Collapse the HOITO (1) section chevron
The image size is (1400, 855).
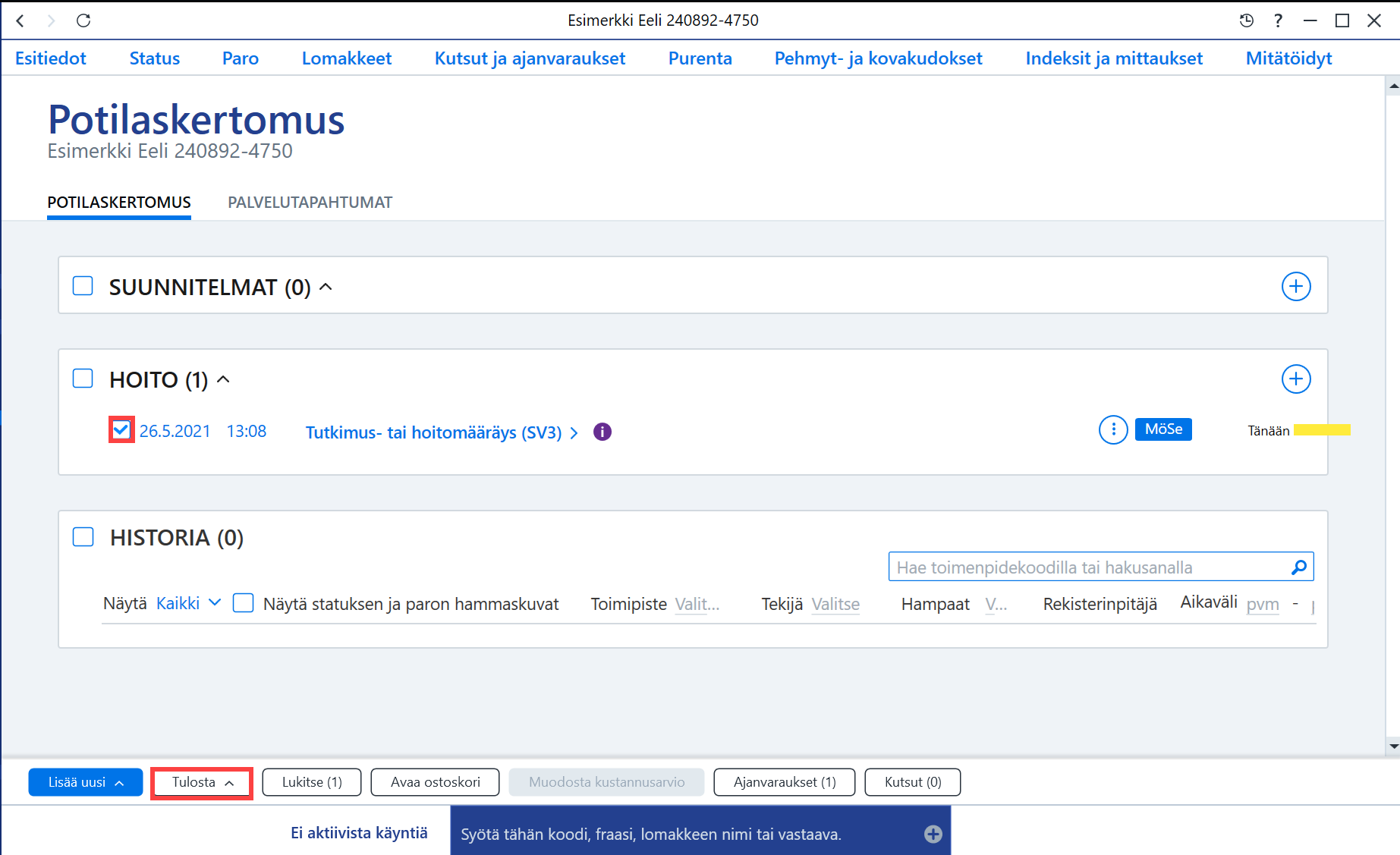[x=223, y=379]
